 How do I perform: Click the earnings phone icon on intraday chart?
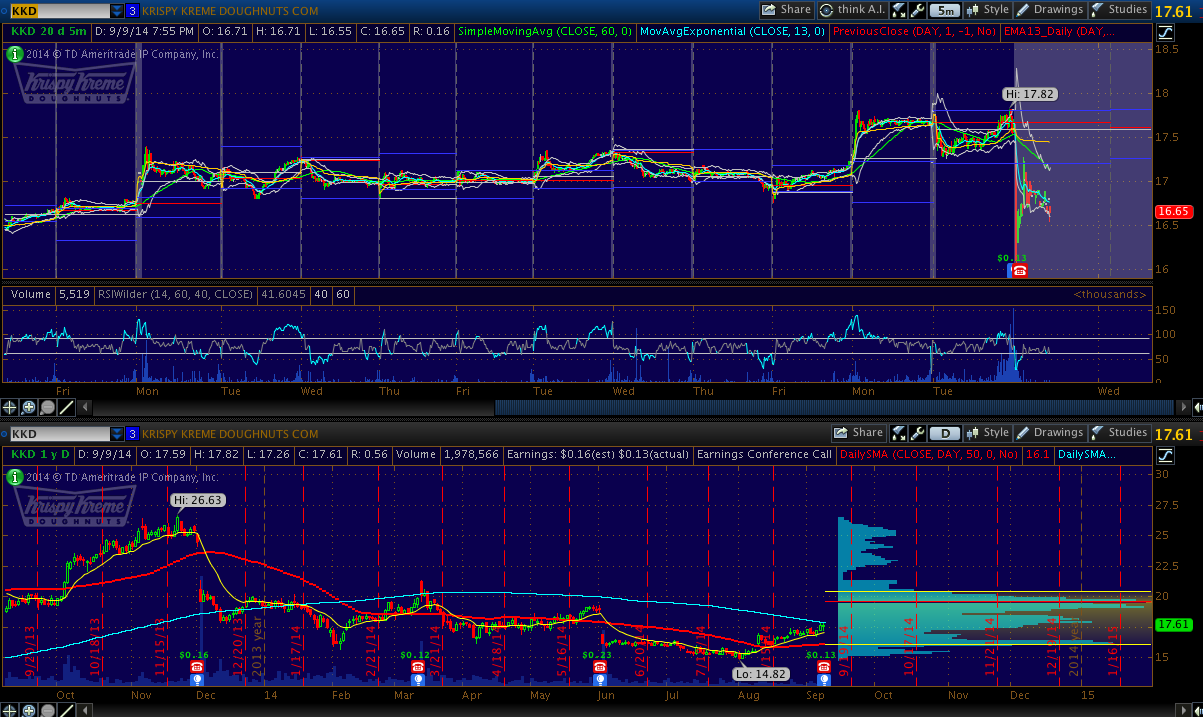[1019, 270]
